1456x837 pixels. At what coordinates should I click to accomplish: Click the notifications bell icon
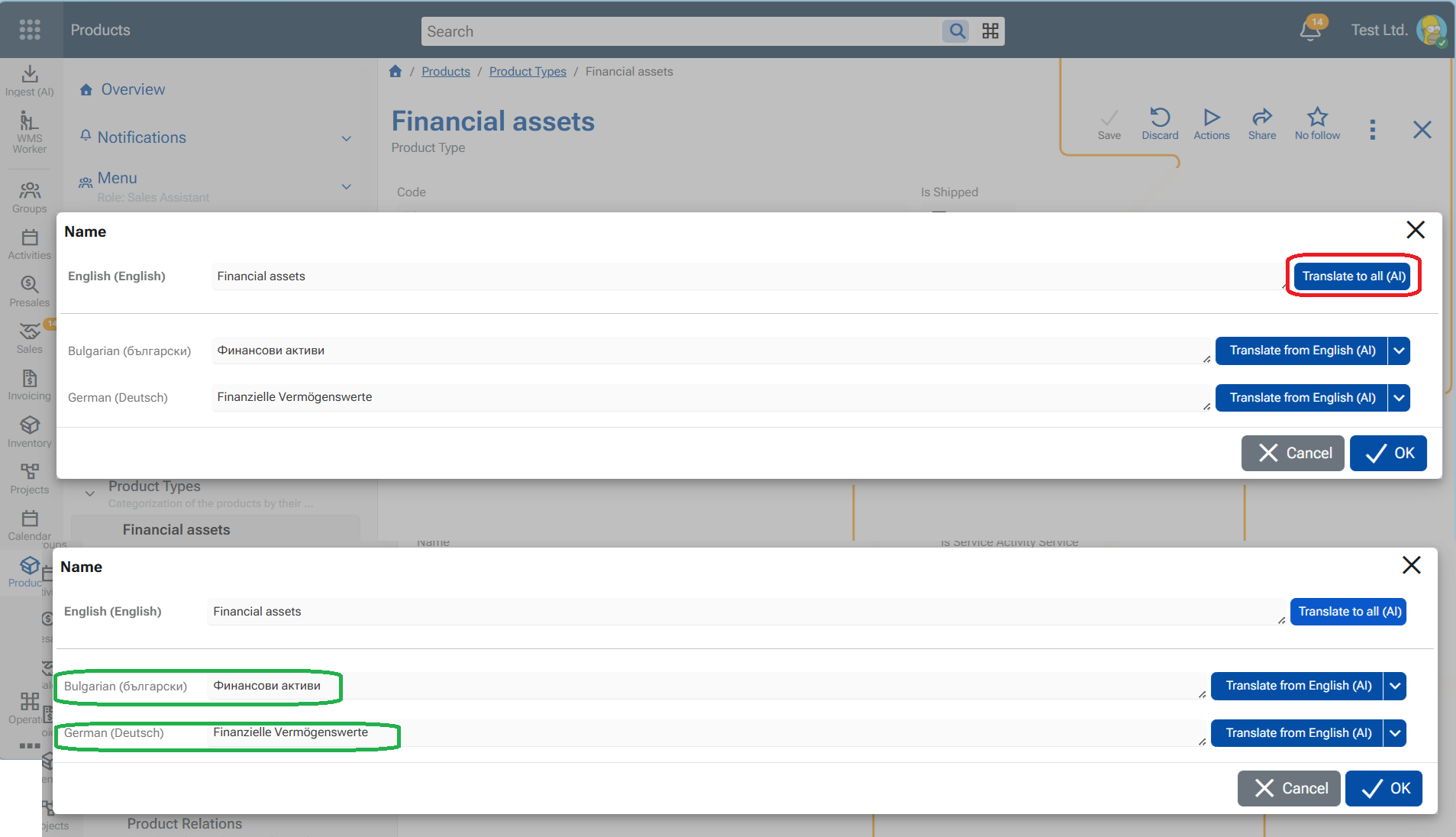1310,31
